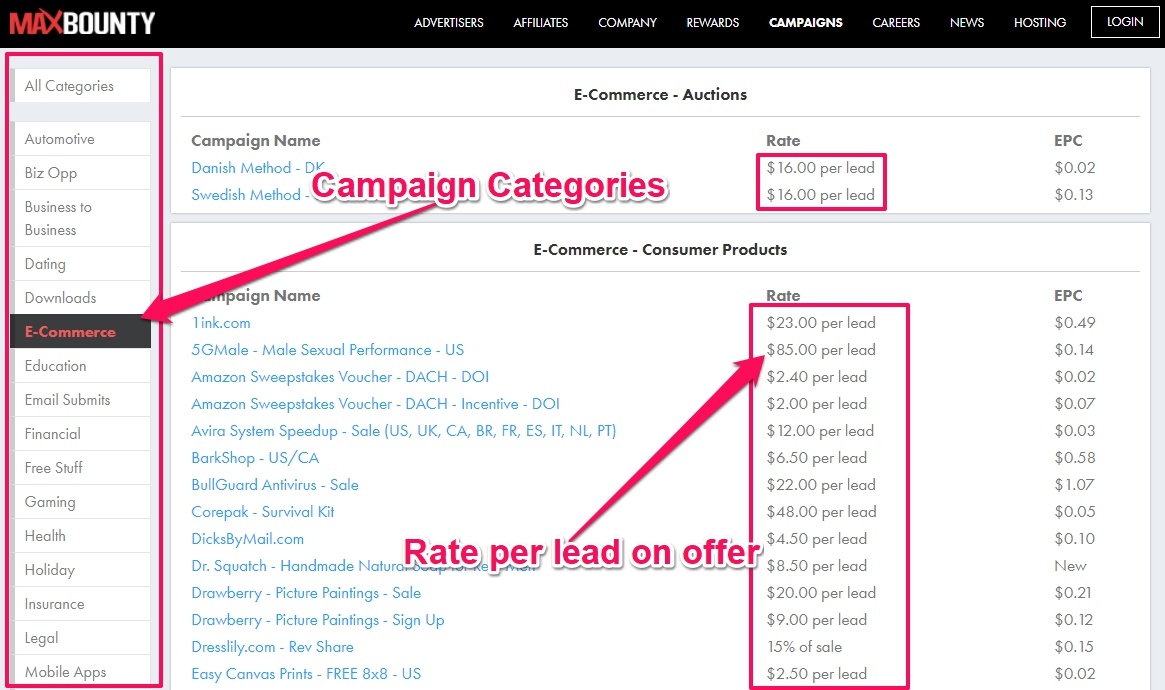Click the $23.00 per lead rate
Screen dimensions: 1165x690
821,323
